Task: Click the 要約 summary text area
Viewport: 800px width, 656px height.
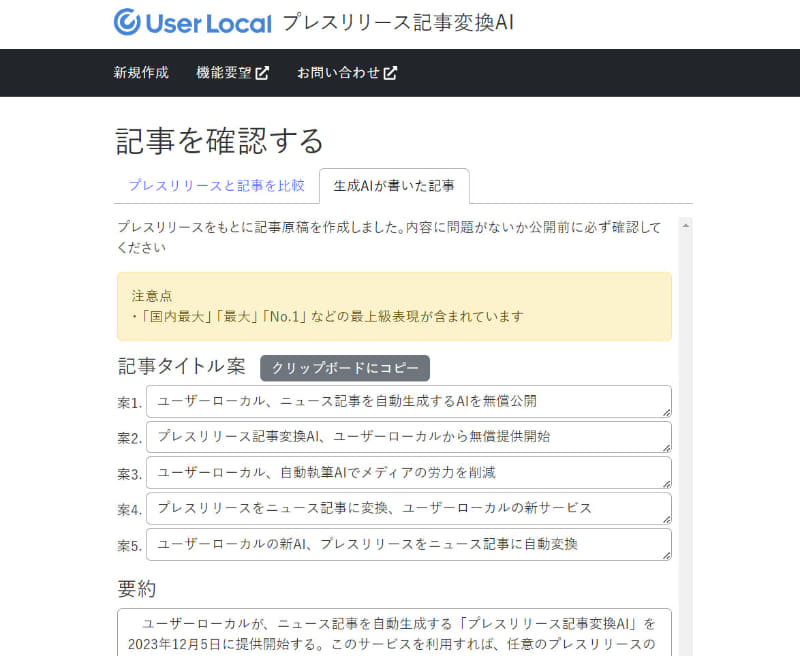Action: coord(394,633)
